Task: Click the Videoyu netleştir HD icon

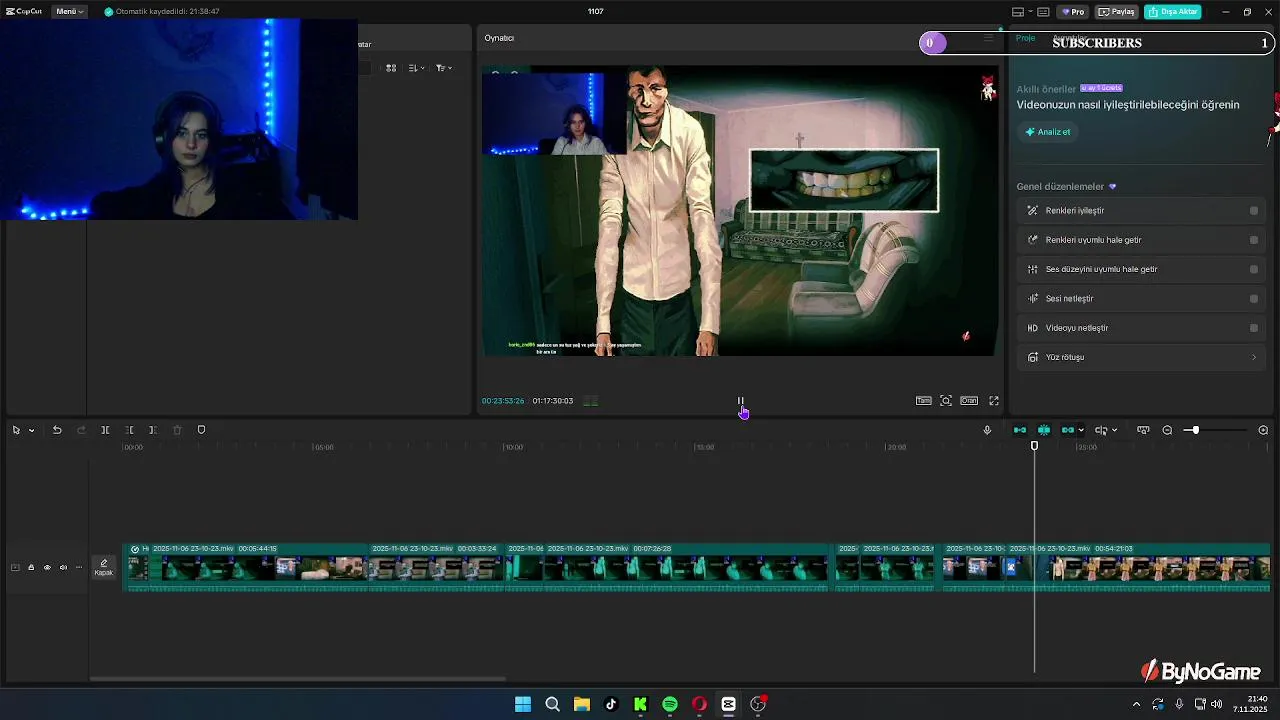Action: [x=1033, y=328]
